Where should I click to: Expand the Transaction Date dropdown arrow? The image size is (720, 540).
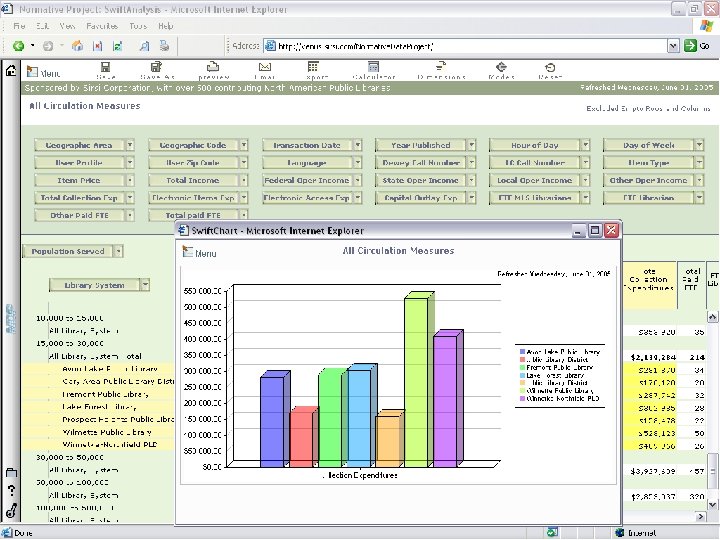coord(358,145)
